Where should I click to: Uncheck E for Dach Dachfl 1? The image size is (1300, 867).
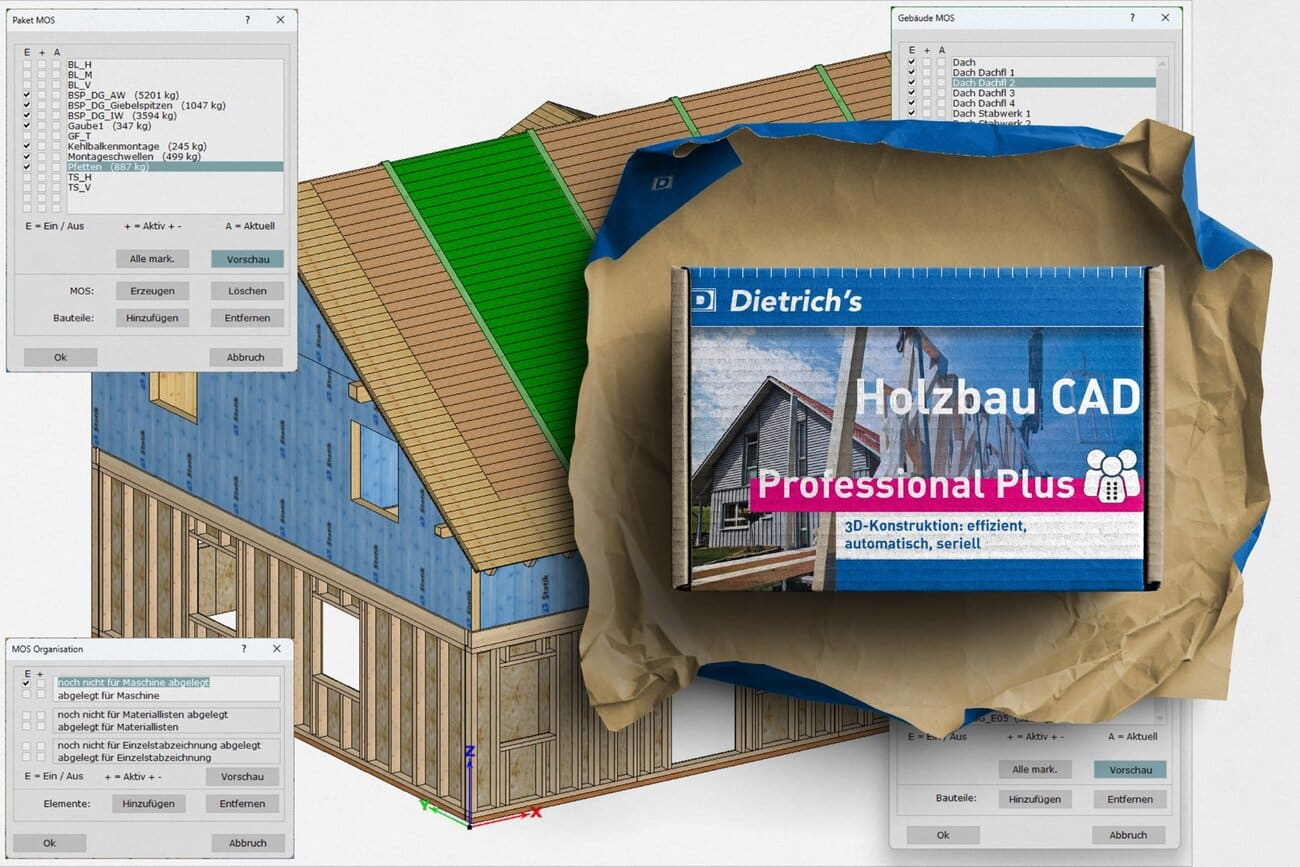coord(911,72)
